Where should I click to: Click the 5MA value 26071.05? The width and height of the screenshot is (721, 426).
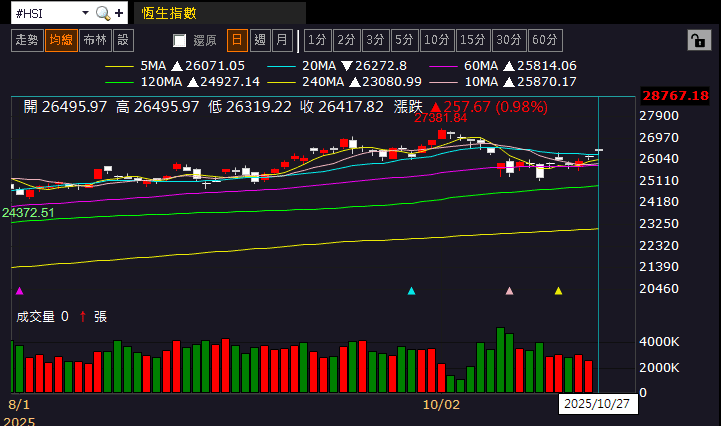[215, 66]
